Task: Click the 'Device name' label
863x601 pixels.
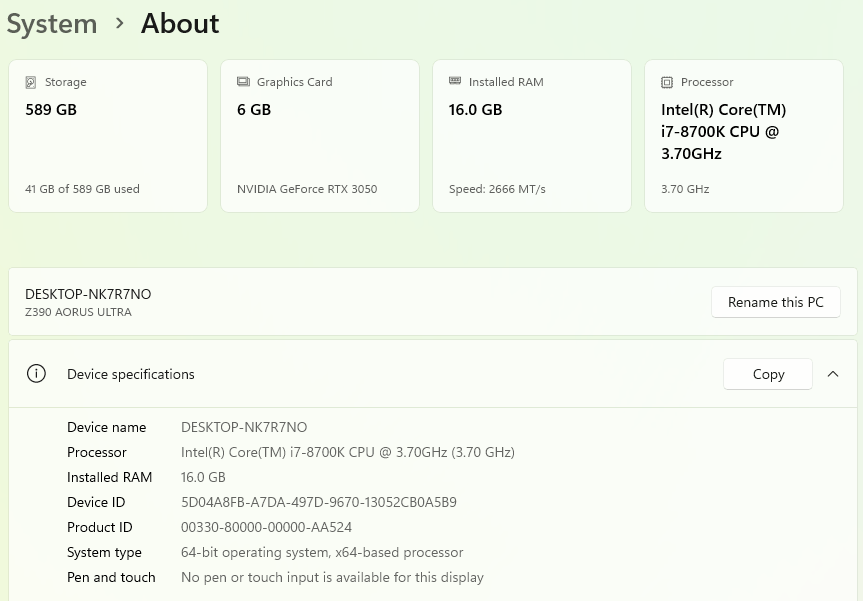Action: pyautogui.click(x=107, y=428)
